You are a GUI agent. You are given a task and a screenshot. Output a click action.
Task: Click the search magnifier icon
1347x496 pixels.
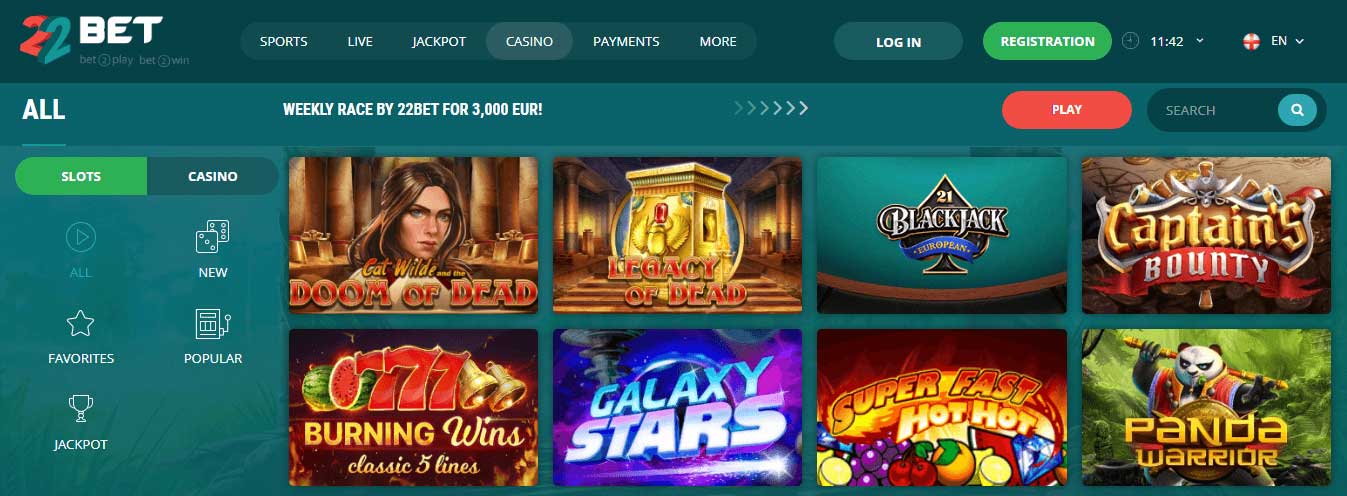(1297, 110)
